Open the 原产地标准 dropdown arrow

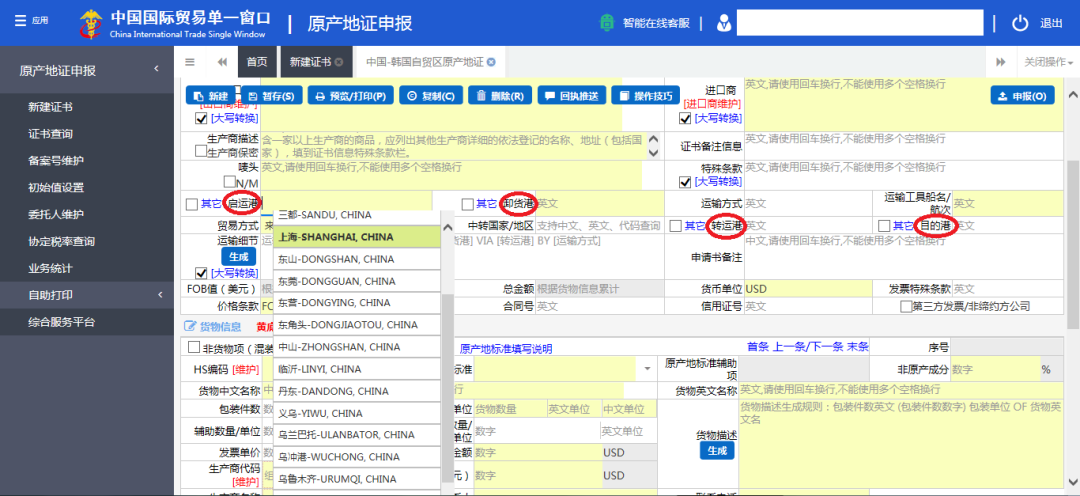pyautogui.click(x=647, y=369)
